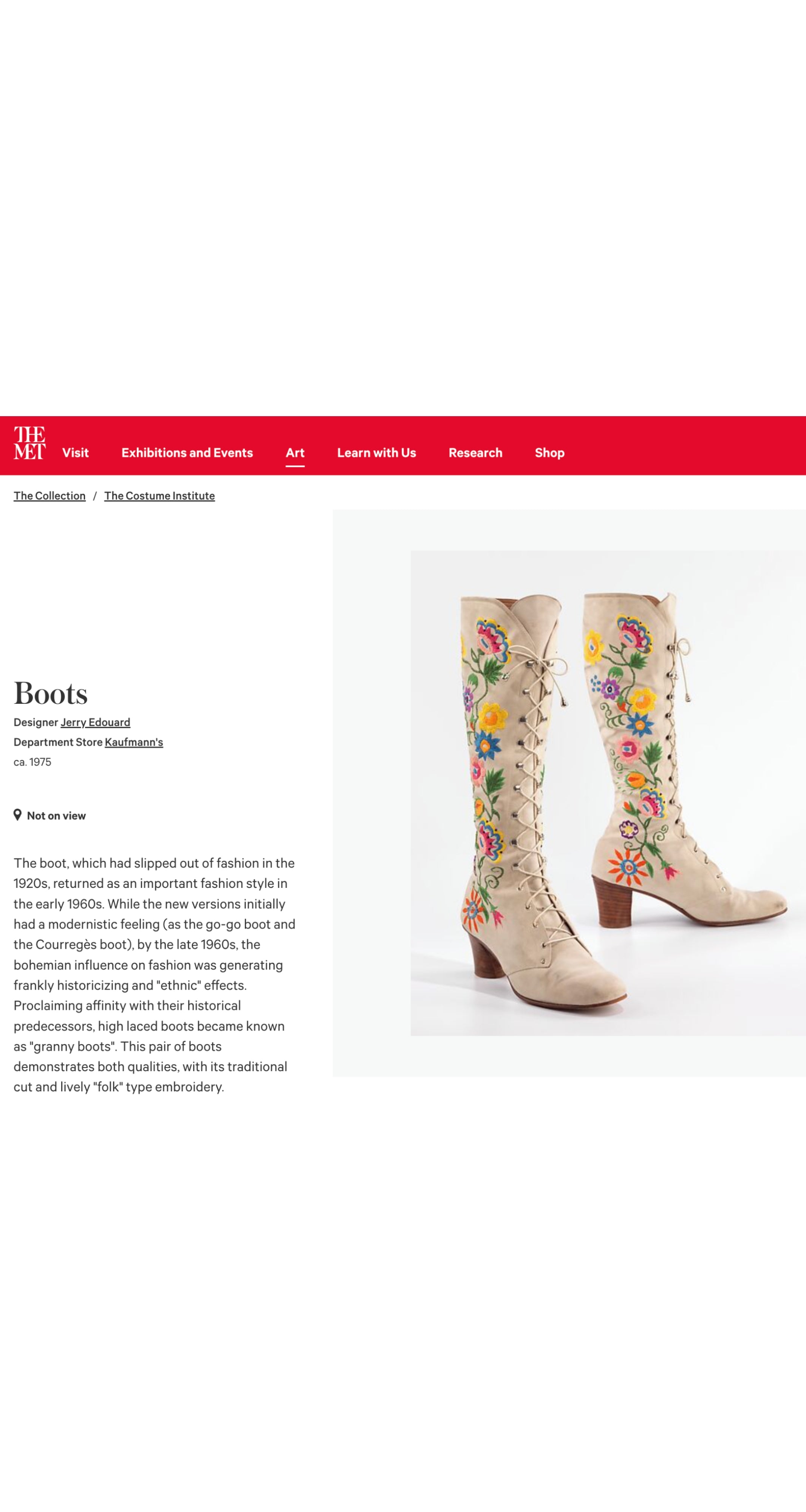
Task: Click The Met logo
Action: click(29, 443)
